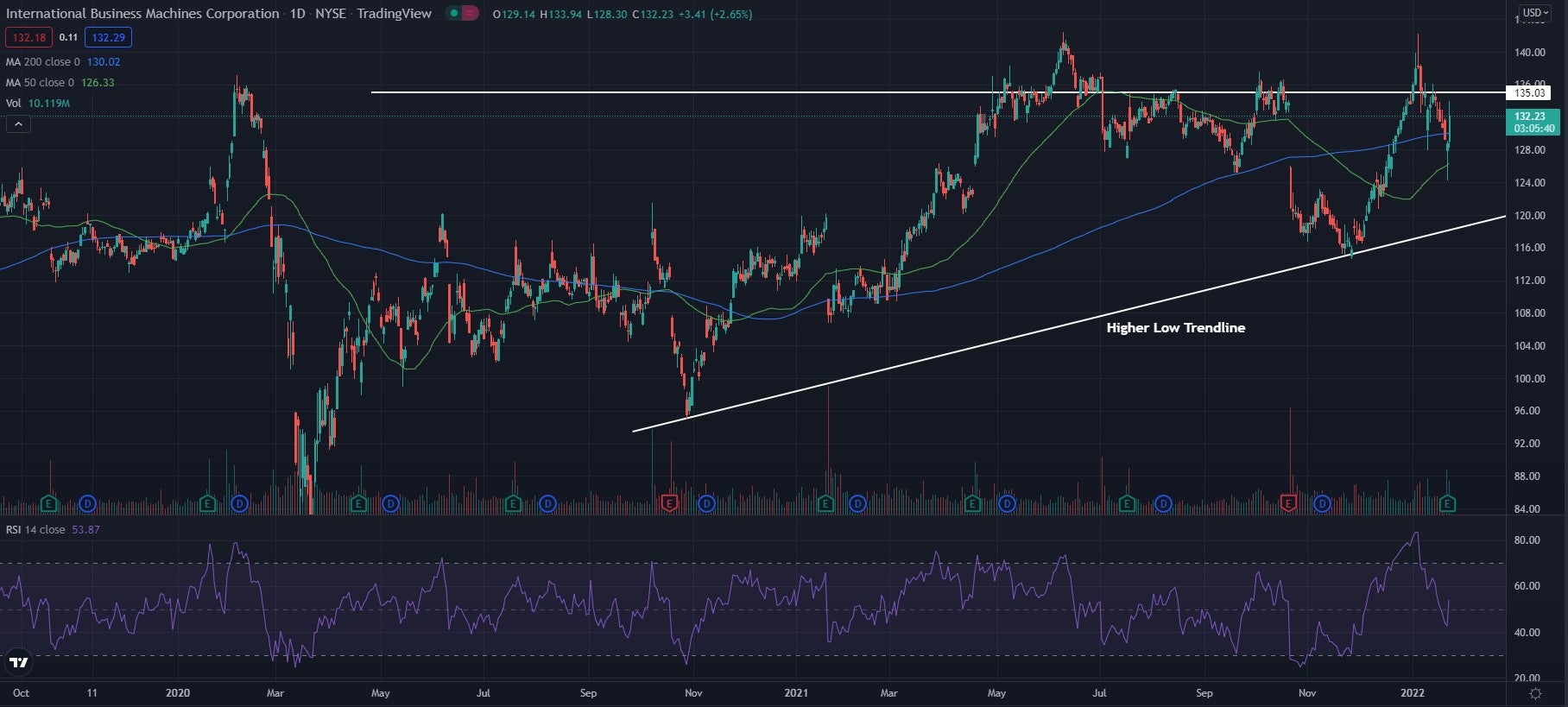Click the 0.11 spread value
Screen dimensions: 1568x707
[68, 38]
